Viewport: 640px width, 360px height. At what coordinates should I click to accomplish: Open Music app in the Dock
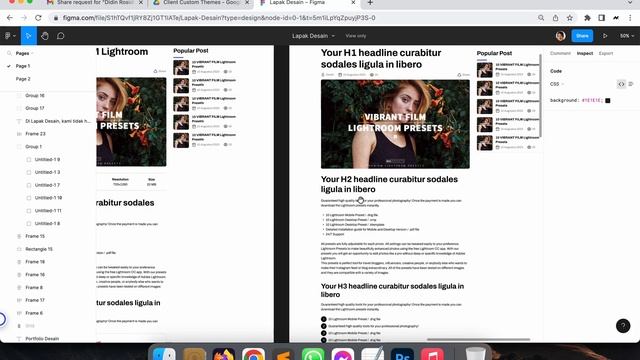432,354
